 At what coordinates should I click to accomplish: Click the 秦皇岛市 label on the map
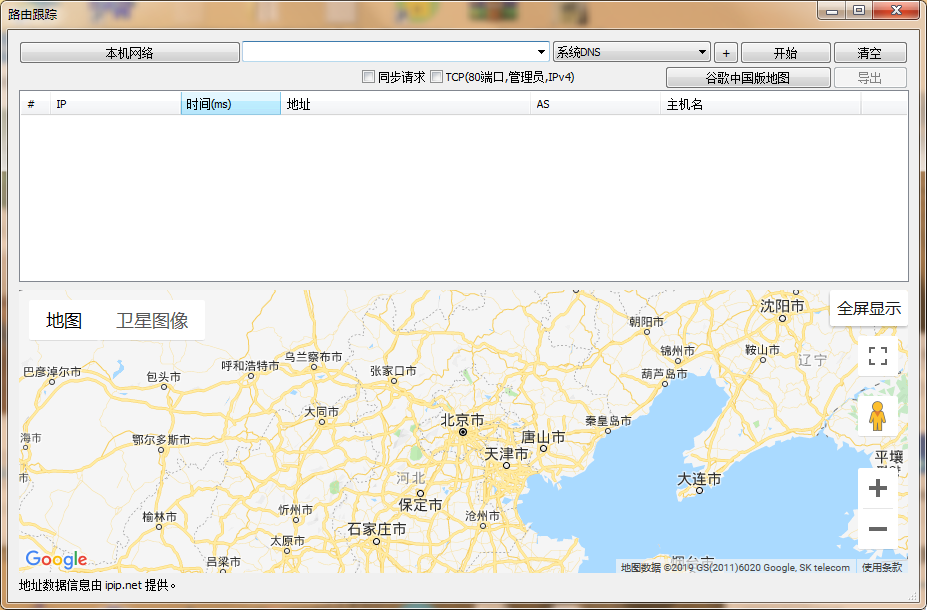click(608, 421)
